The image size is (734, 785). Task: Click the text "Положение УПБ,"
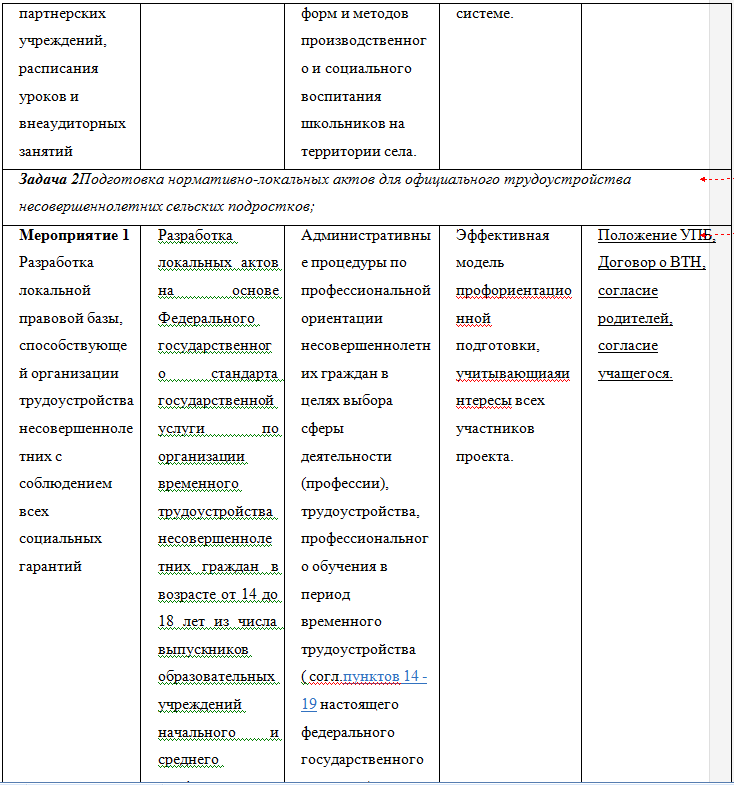pyautogui.click(x=657, y=235)
